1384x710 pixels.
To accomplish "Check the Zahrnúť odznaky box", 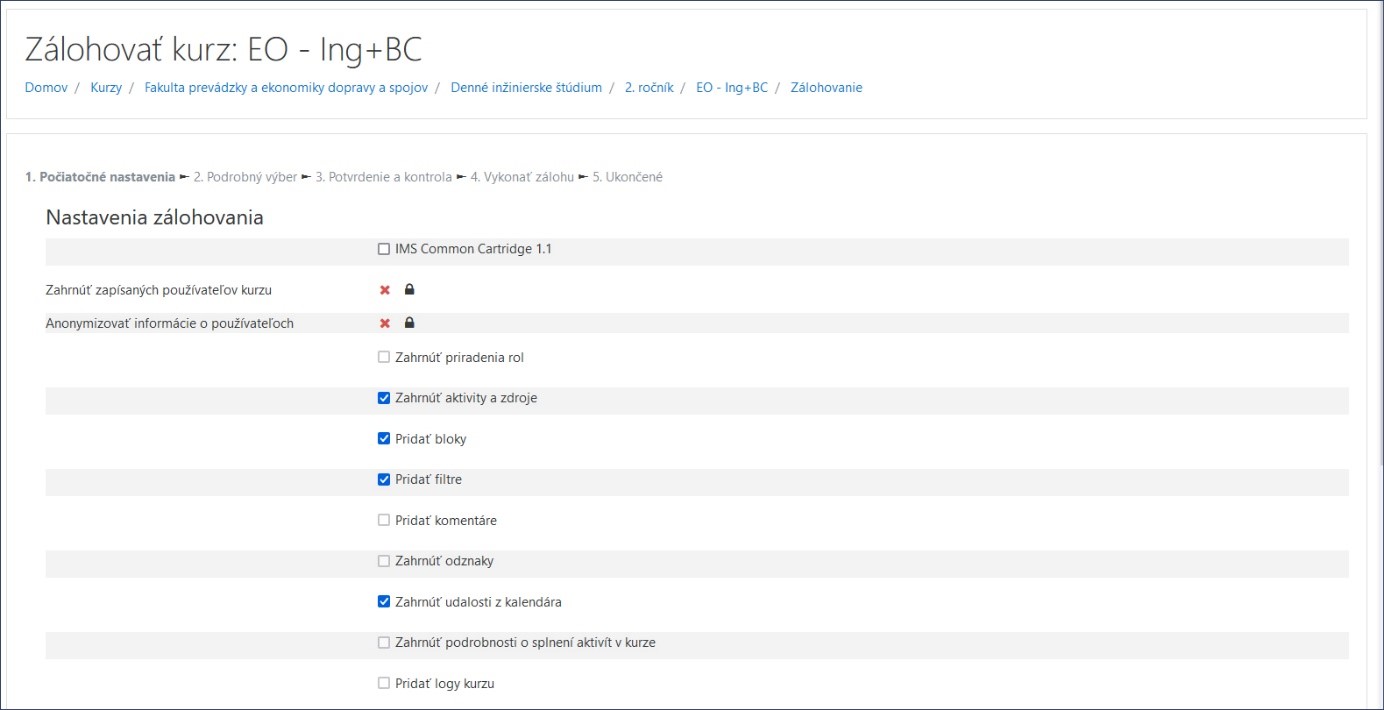I will click(384, 561).
